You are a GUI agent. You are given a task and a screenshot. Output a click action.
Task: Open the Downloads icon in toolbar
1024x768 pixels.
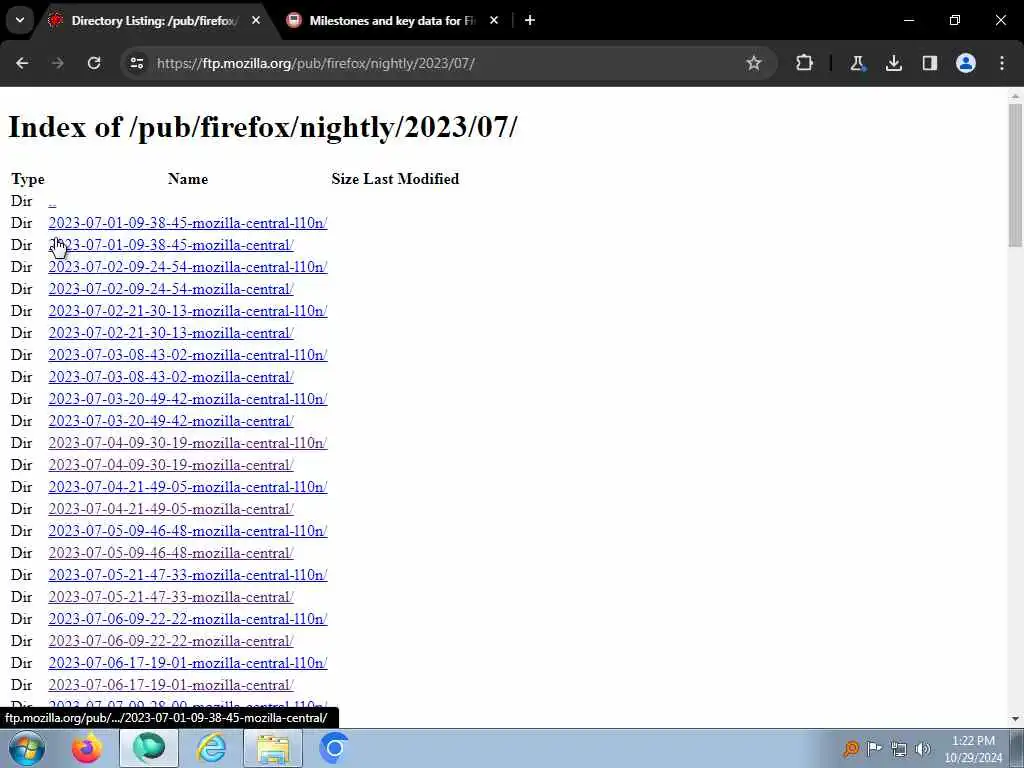(893, 63)
